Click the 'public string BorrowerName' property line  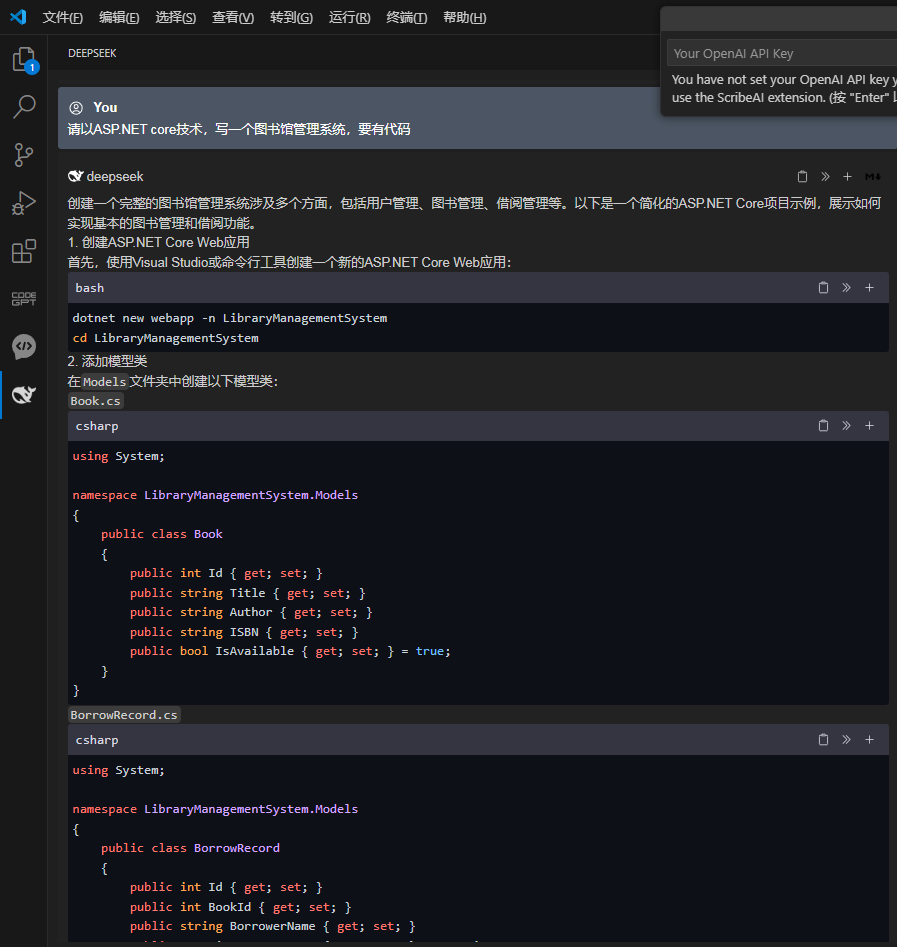coord(272,926)
